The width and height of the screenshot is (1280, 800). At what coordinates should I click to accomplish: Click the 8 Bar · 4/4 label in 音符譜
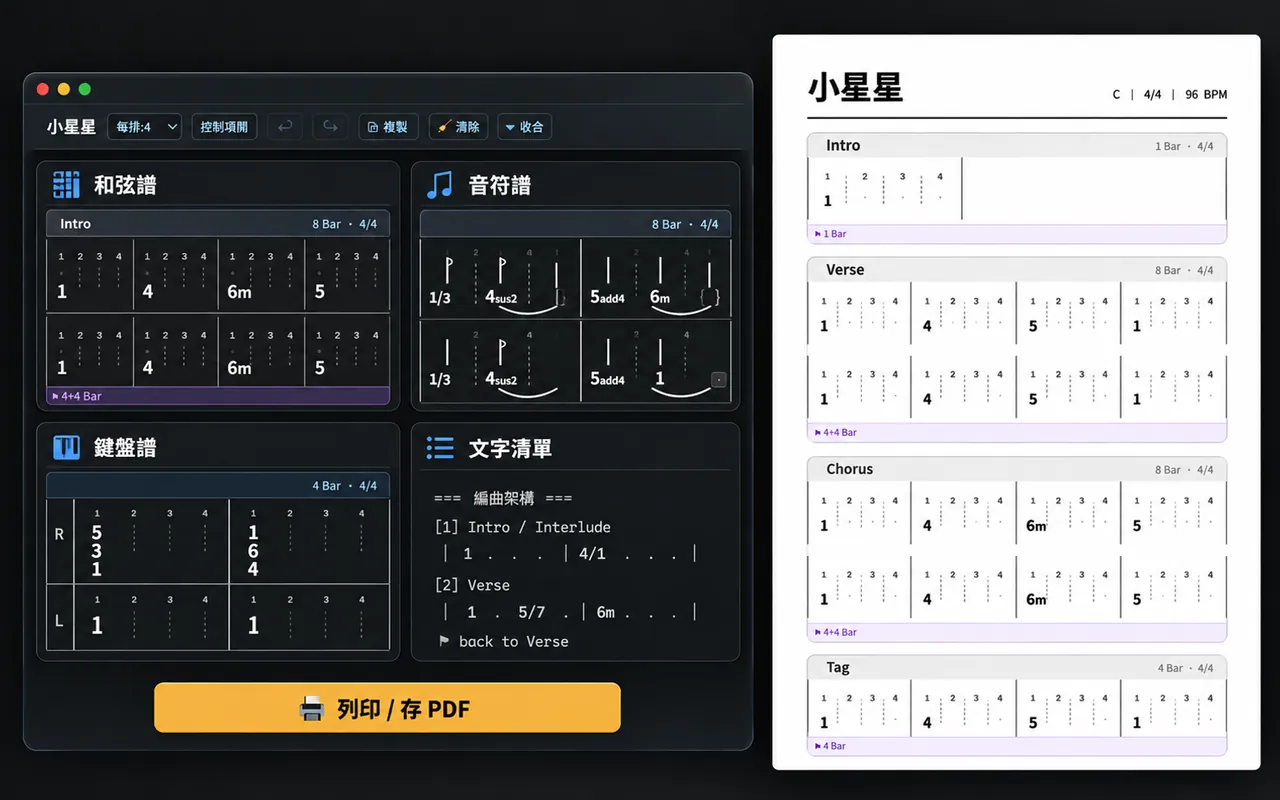click(x=685, y=224)
